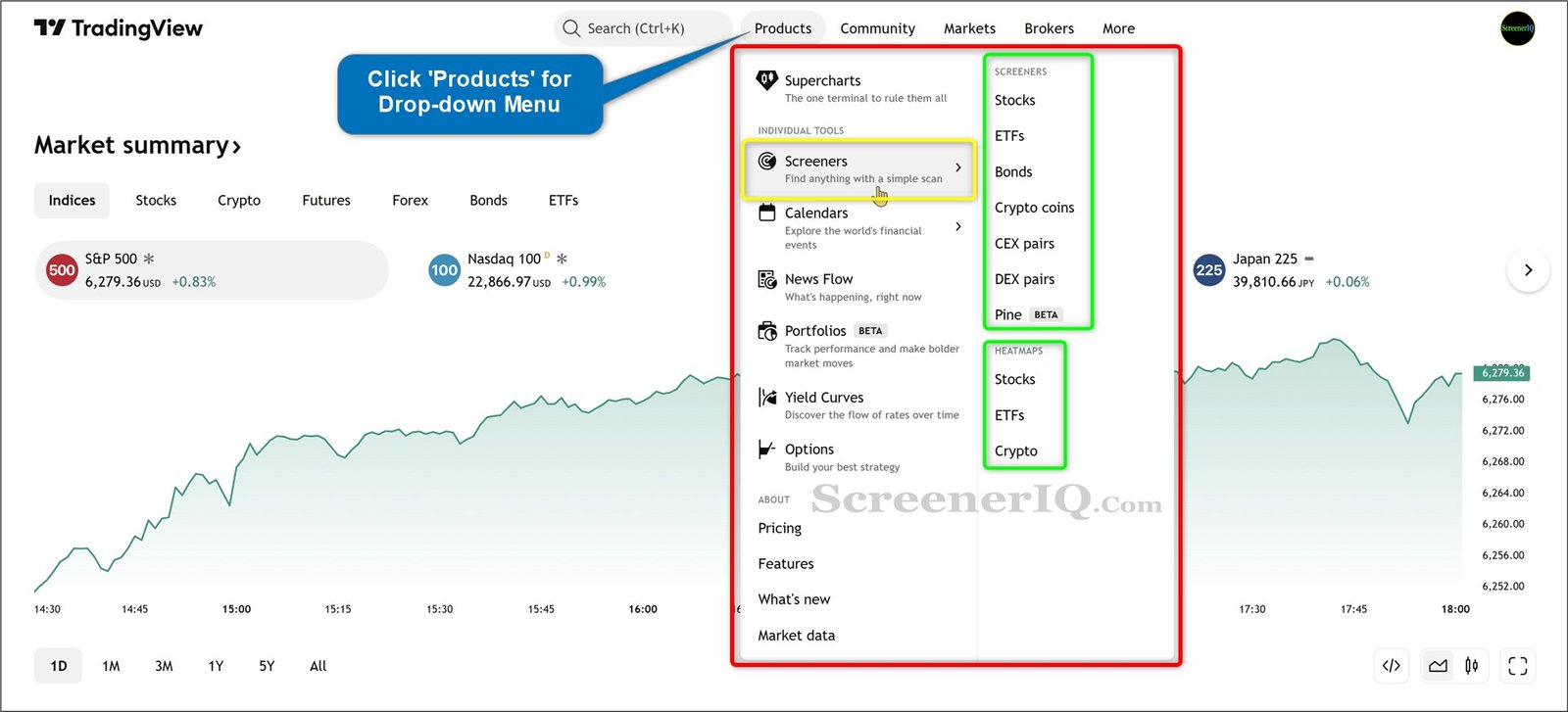Set the chart range to 1Y
This screenshot has width=1568, height=712.
click(x=216, y=666)
